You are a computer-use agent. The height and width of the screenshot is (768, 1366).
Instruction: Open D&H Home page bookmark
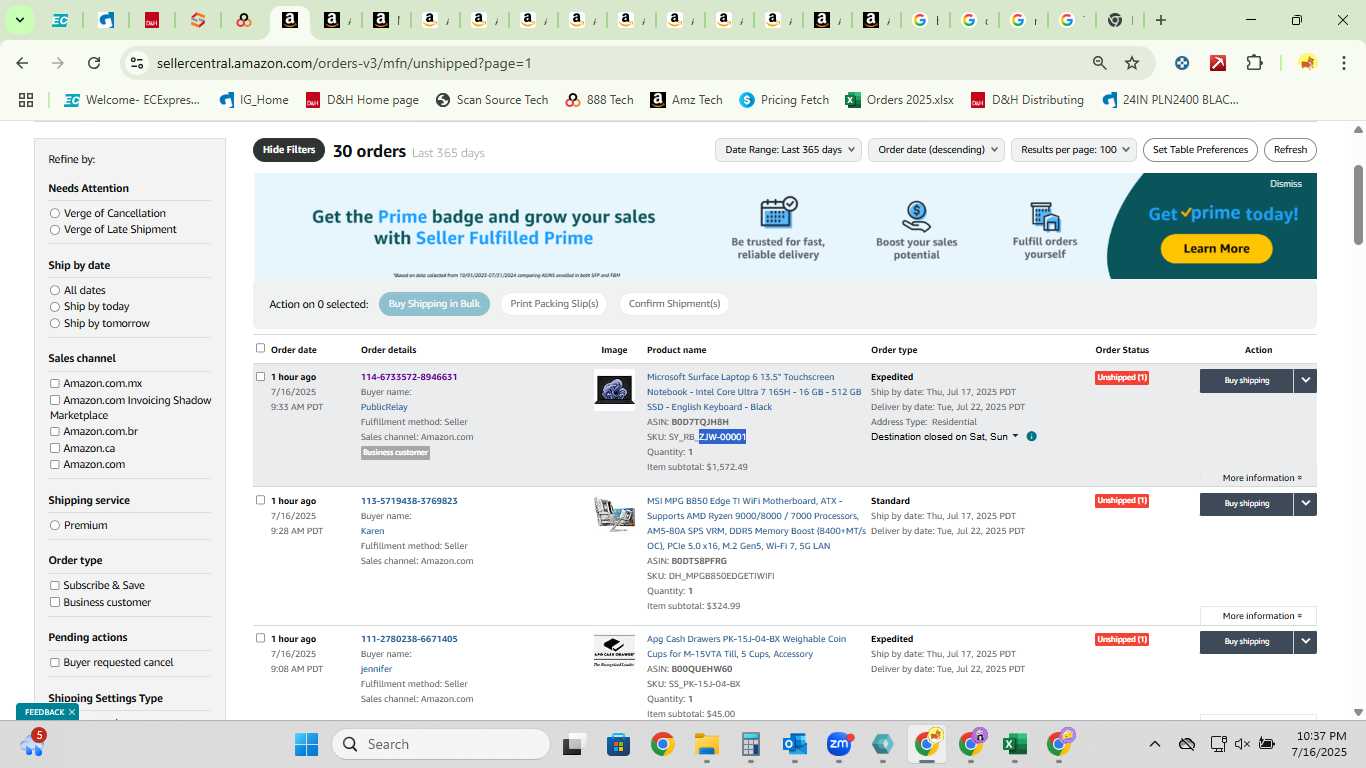click(361, 100)
